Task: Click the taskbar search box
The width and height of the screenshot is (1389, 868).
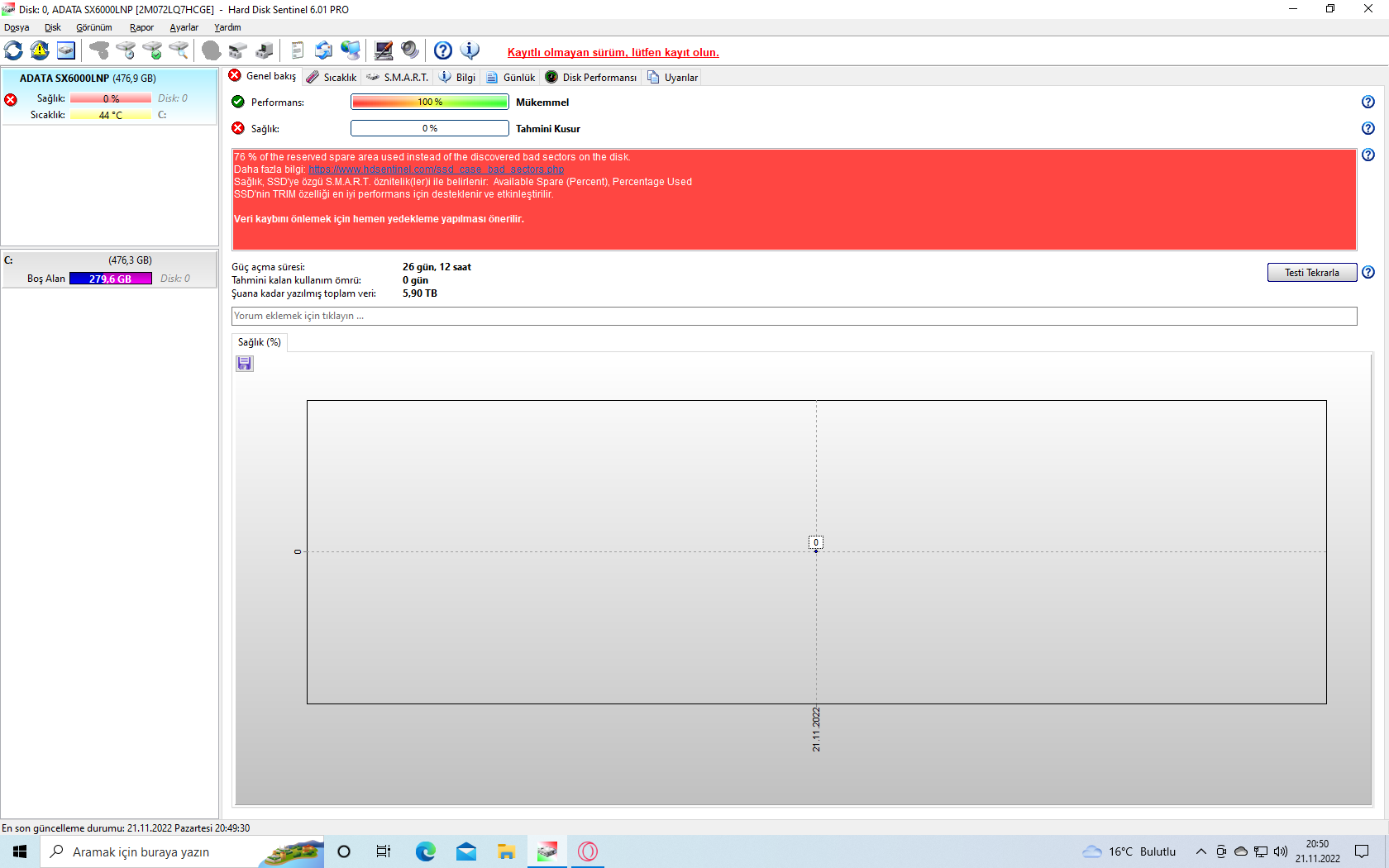Action: (182, 851)
